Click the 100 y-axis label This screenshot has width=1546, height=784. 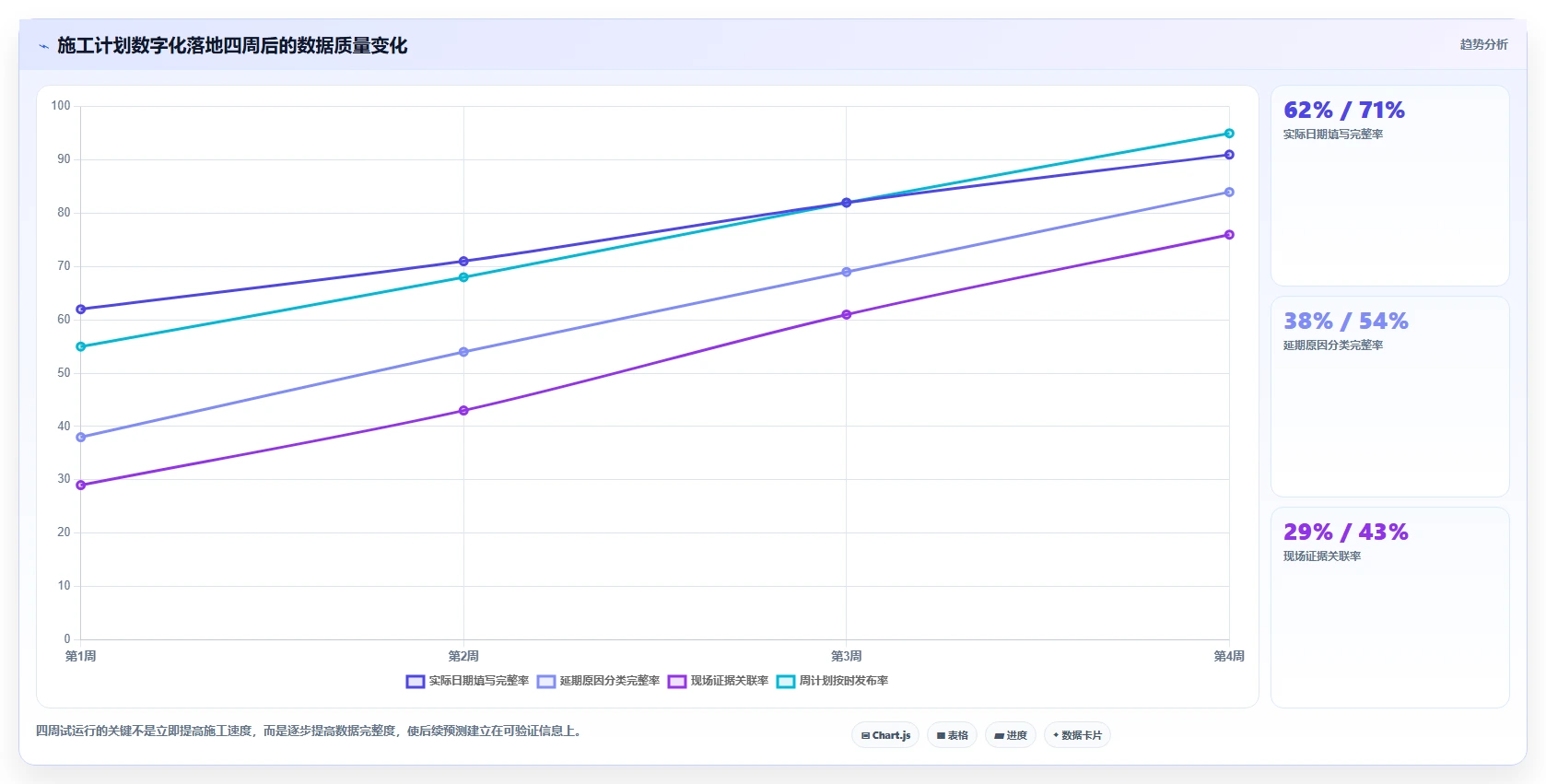click(61, 106)
